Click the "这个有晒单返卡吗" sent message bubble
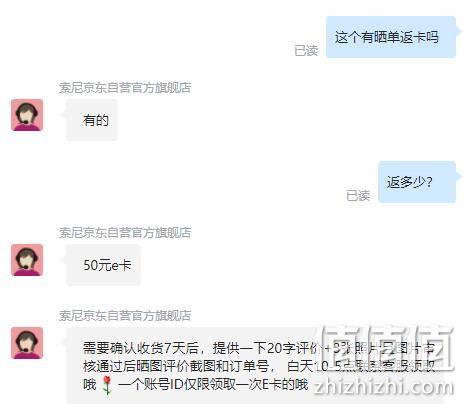 391,37
